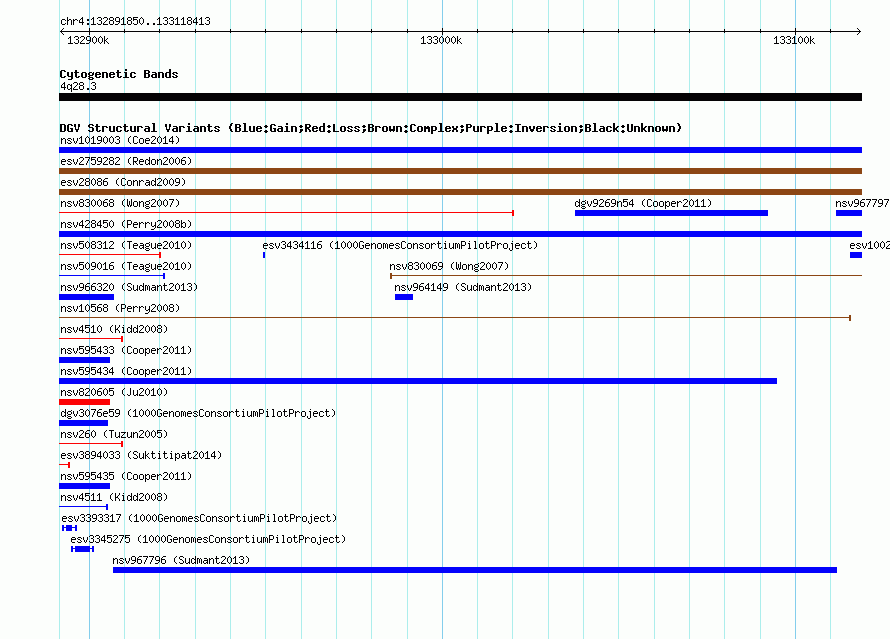Click the nsv595433 (Cooper2011) blue bar

click(x=85, y=360)
